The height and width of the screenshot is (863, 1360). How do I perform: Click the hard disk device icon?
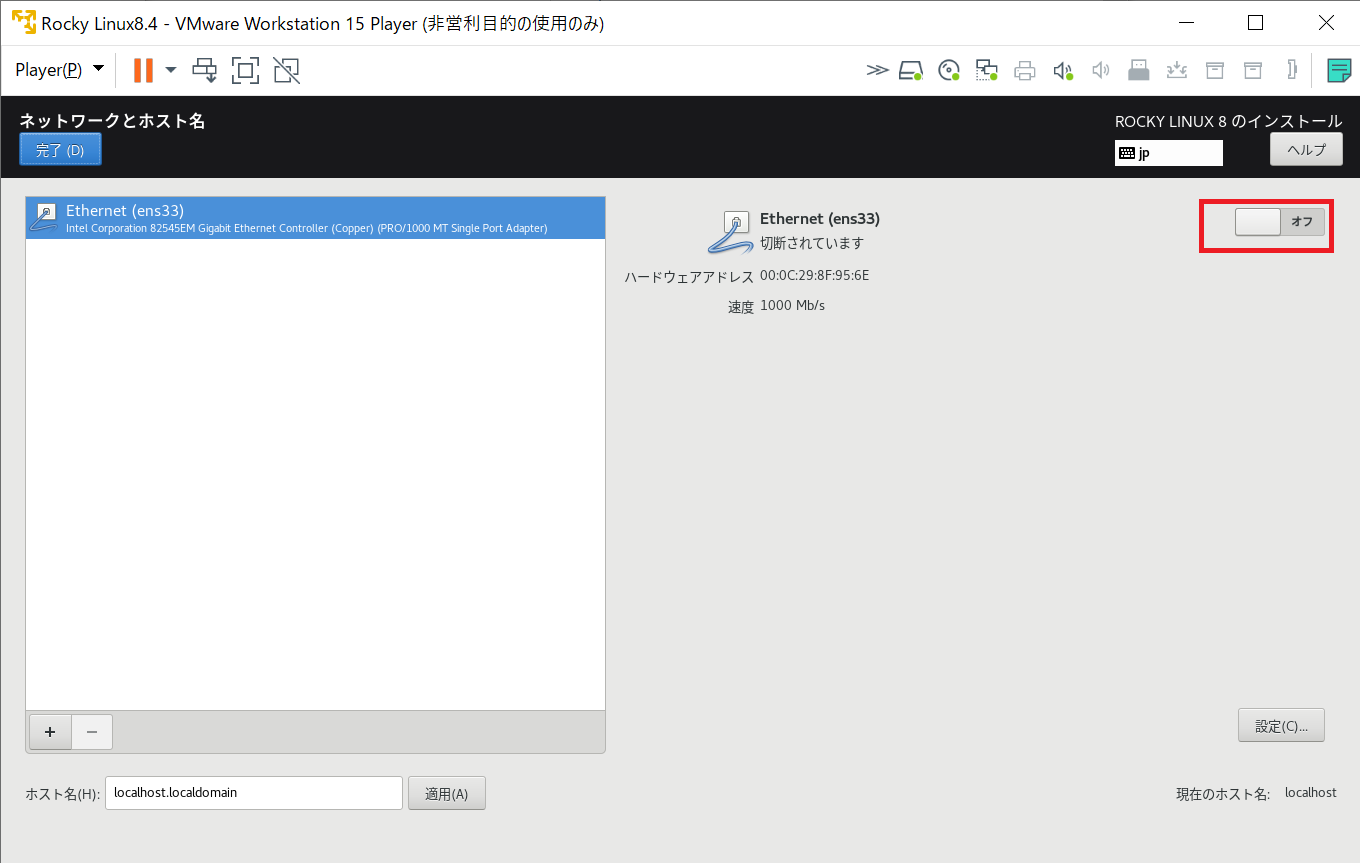(910, 70)
